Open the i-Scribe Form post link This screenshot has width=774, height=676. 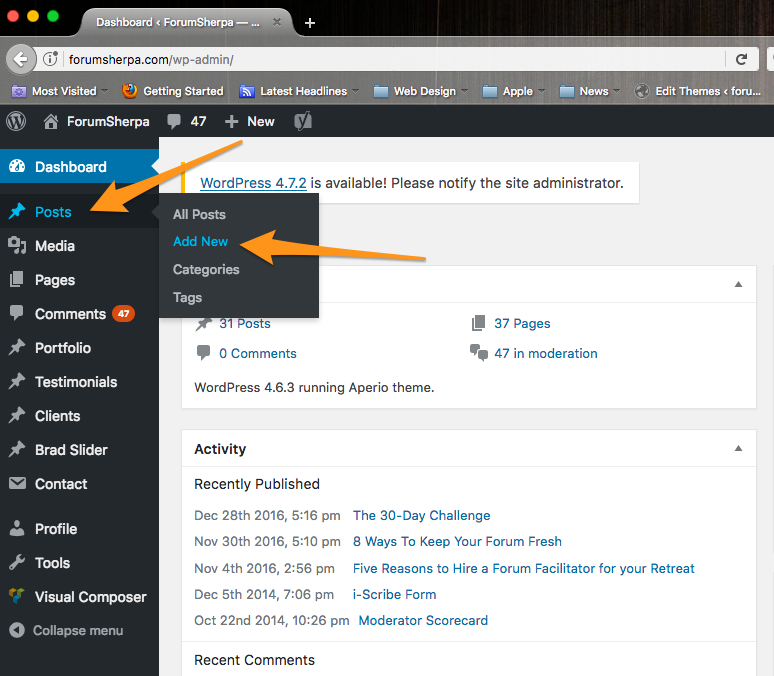[x=394, y=595]
